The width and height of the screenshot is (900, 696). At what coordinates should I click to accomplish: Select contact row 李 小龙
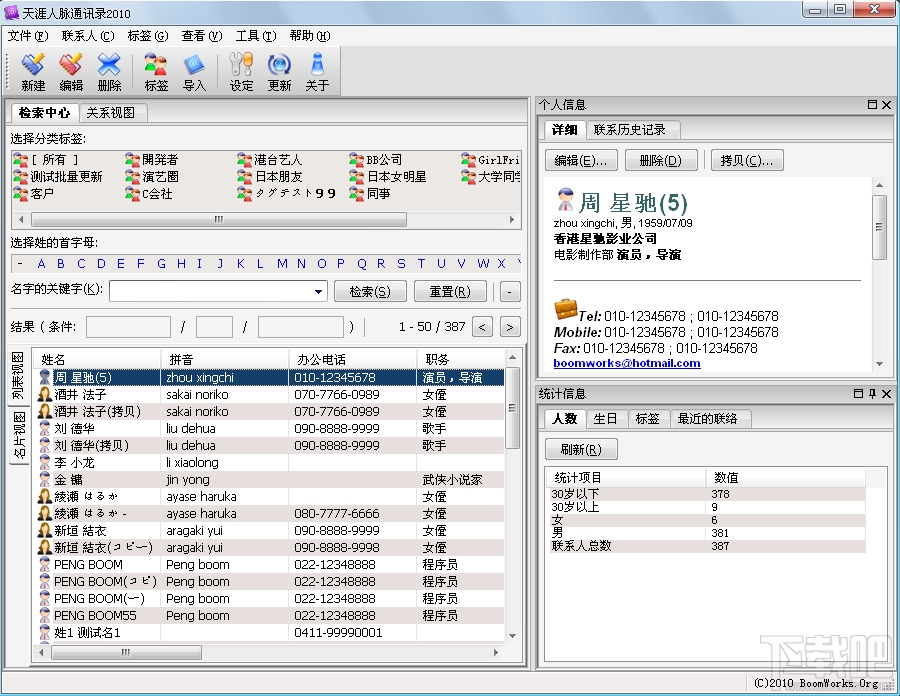pyautogui.click(x=269, y=462)
